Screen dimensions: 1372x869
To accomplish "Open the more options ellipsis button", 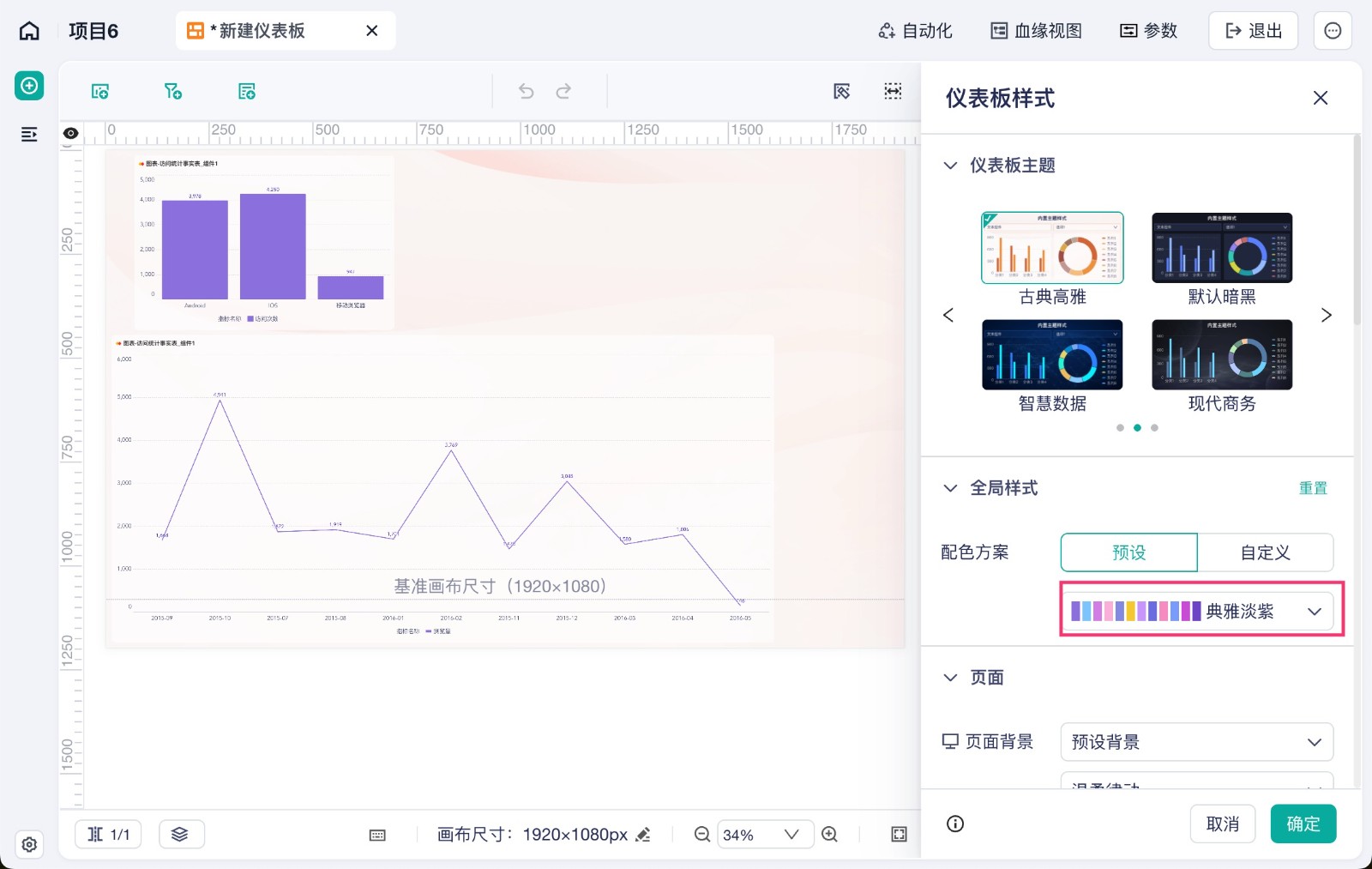I will tap(1333, 31).
